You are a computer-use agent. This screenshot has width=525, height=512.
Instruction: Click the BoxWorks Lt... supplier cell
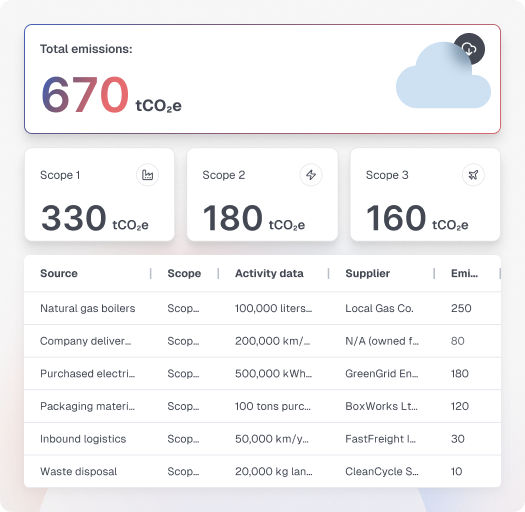tap(381, 406)
